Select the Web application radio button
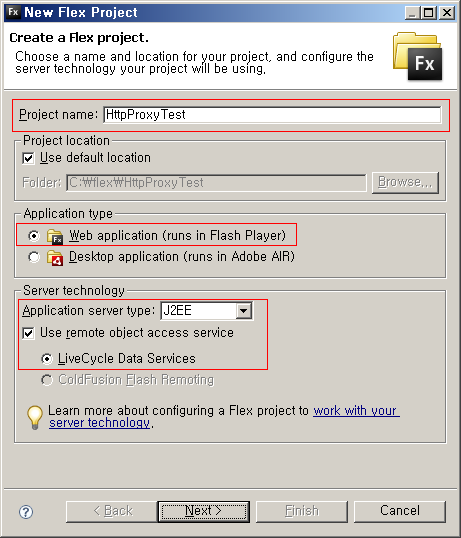 coord(34,236)
